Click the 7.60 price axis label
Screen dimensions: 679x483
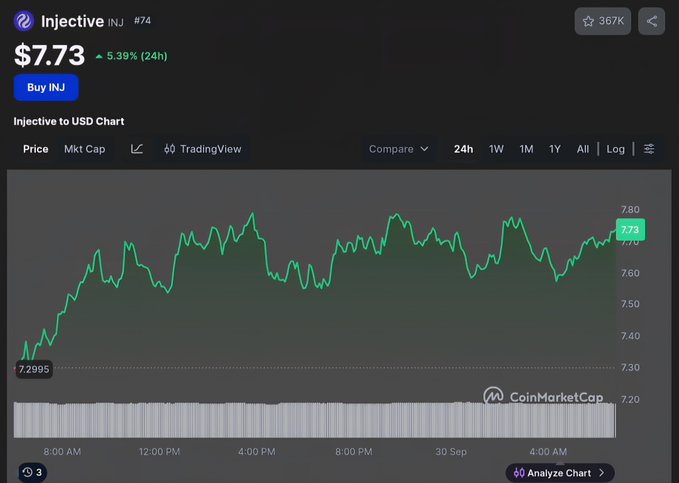coord(630,273)
